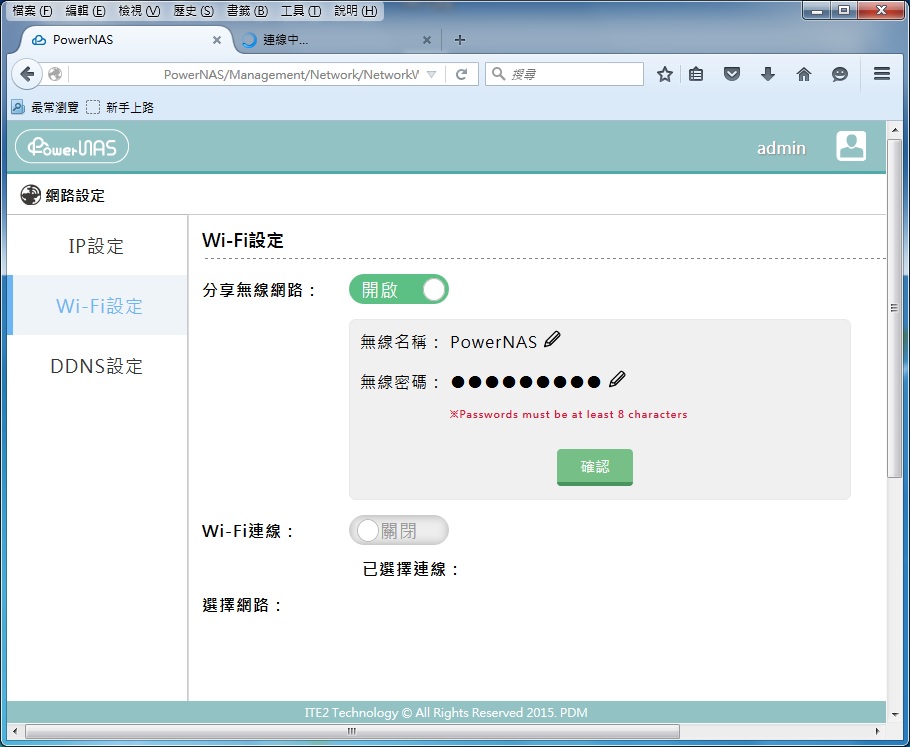Toggle the 分享無線網路 switch off

(x=399, y=289)
